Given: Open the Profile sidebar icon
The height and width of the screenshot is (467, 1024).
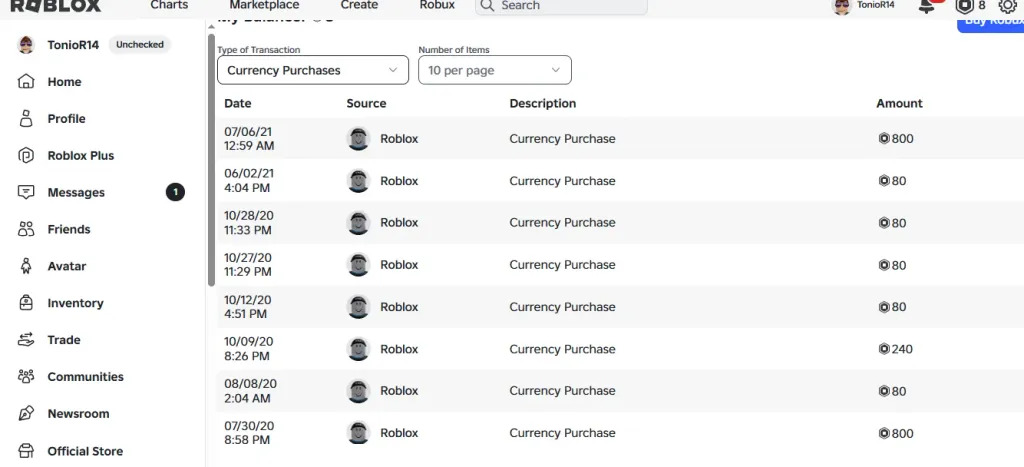Looking at the screenshot, I should 25,118.
